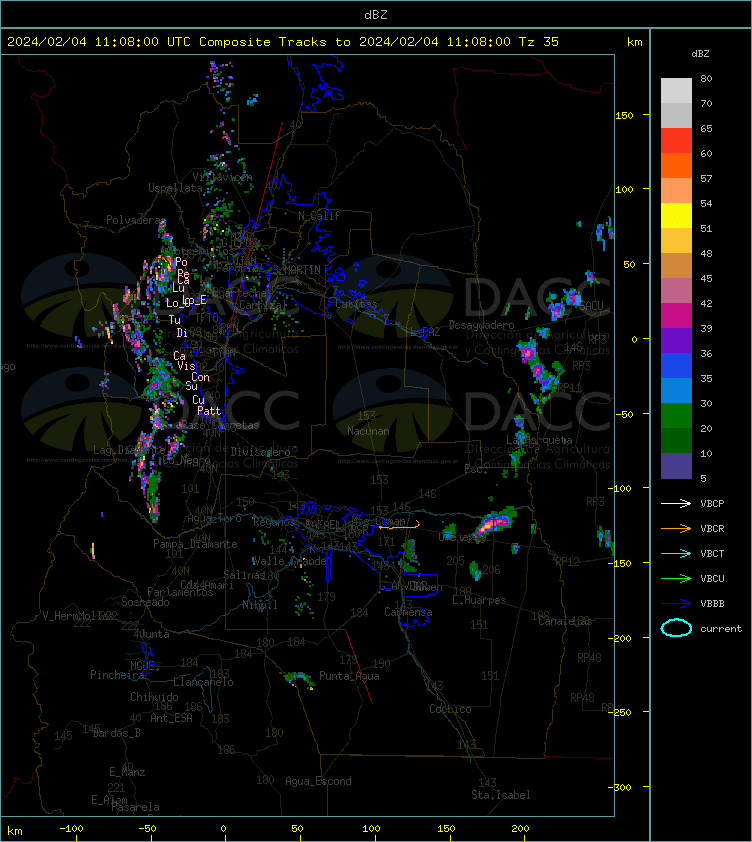Click the VBCR legend label

[x=712, y=529]
